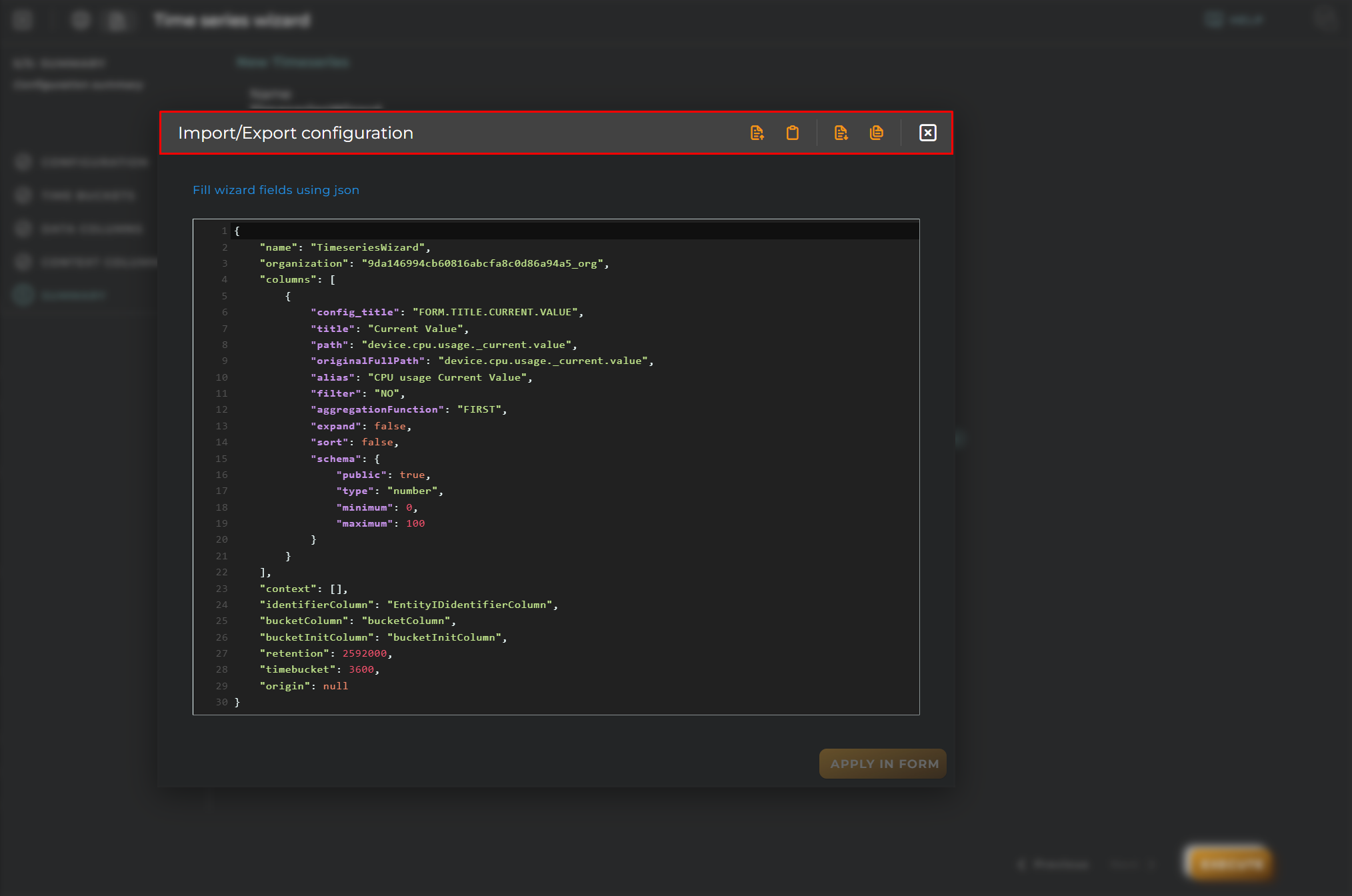Click line number 15 in gutter
Screen dimensions: 1352x896
221,459
